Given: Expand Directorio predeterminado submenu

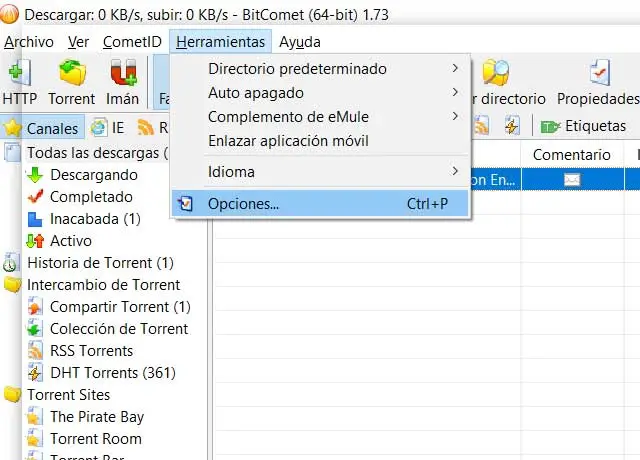Looking at the screenshot, I should (321, 69).
